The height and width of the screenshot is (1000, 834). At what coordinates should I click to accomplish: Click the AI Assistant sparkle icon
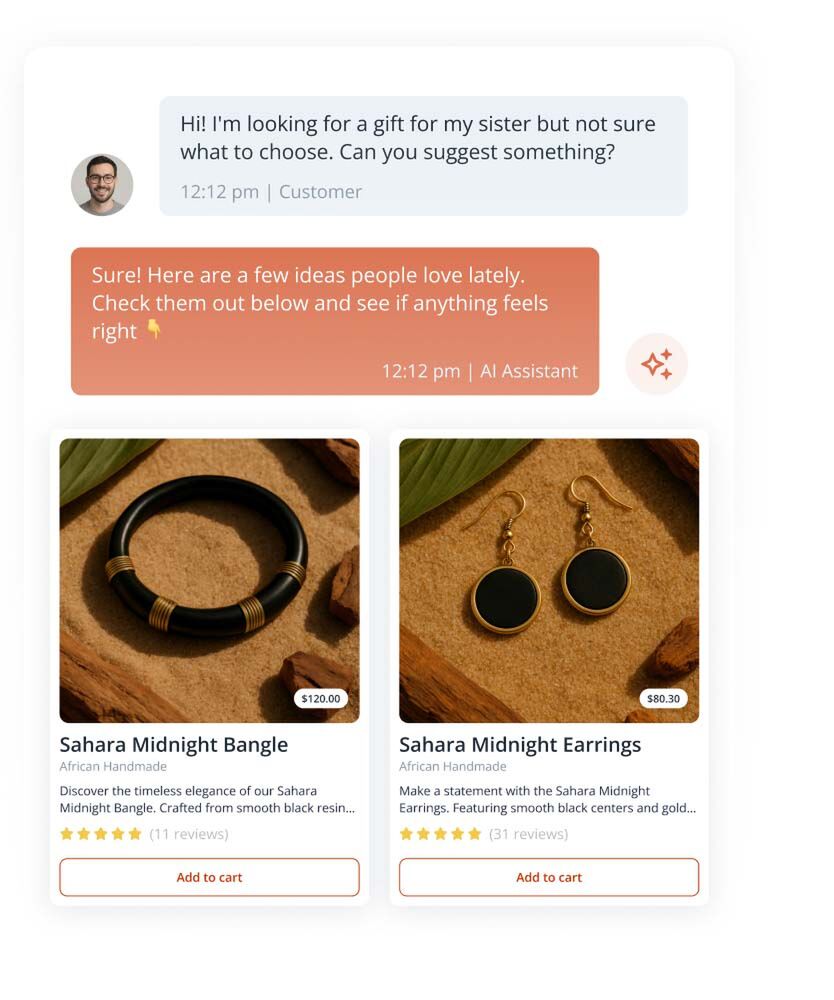pyautogui.click(x=656, y=364)
